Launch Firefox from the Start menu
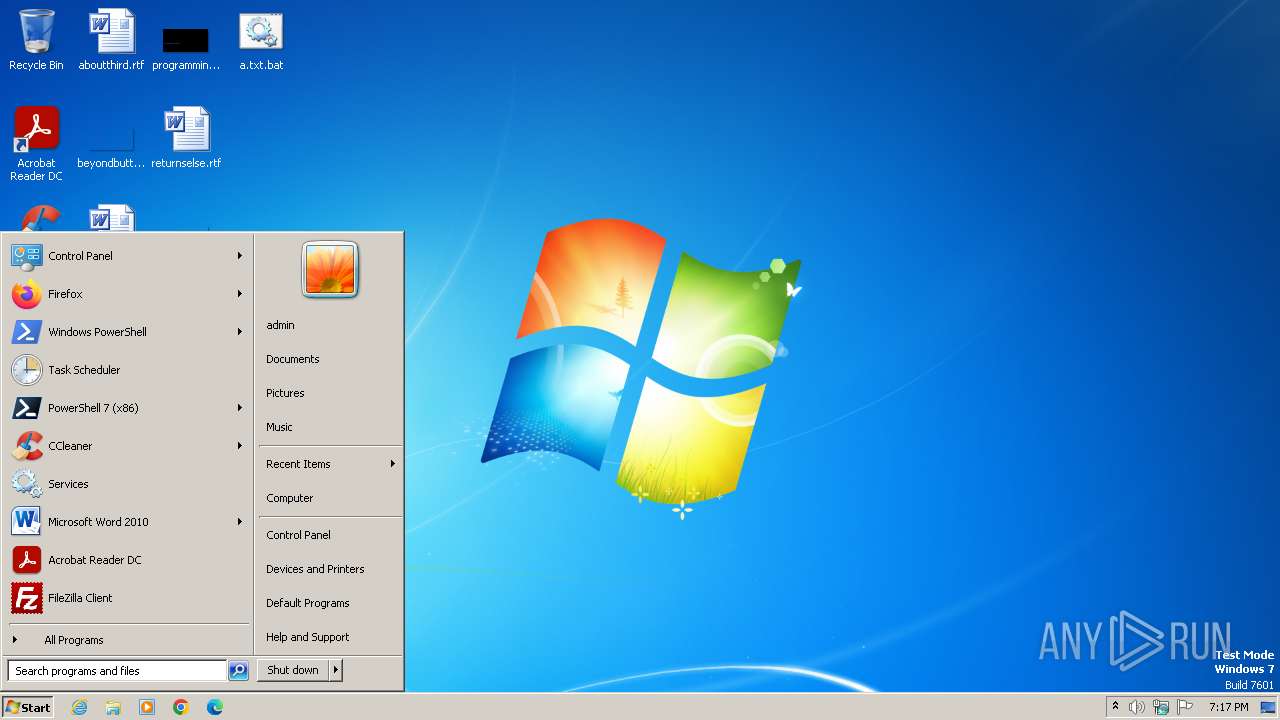Image resolution: width=1280 pixels, height=720 pixels. (127, 294)
